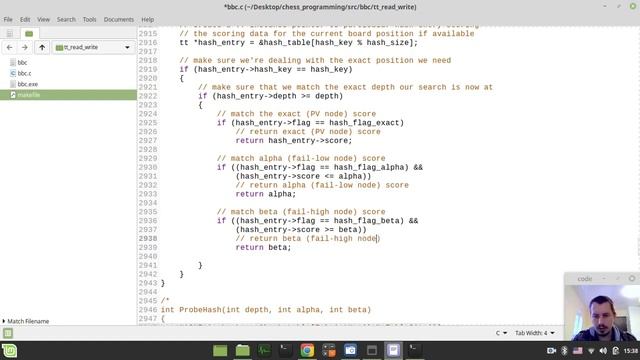
Task: Open the US keyboard layout flag indicator
Action: coord(578,351)
